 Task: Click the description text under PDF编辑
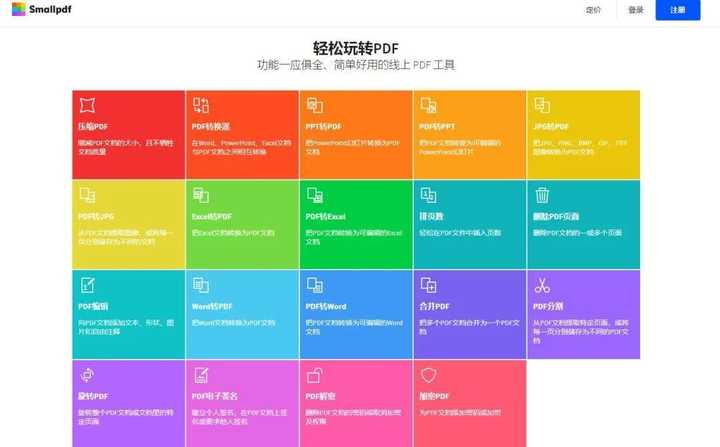pos(126,327)
